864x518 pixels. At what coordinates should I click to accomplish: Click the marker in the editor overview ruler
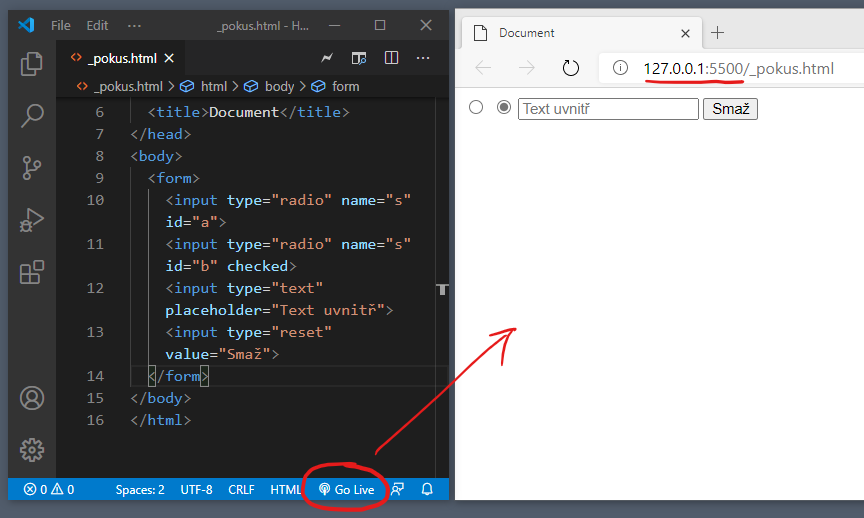(442, 289)
